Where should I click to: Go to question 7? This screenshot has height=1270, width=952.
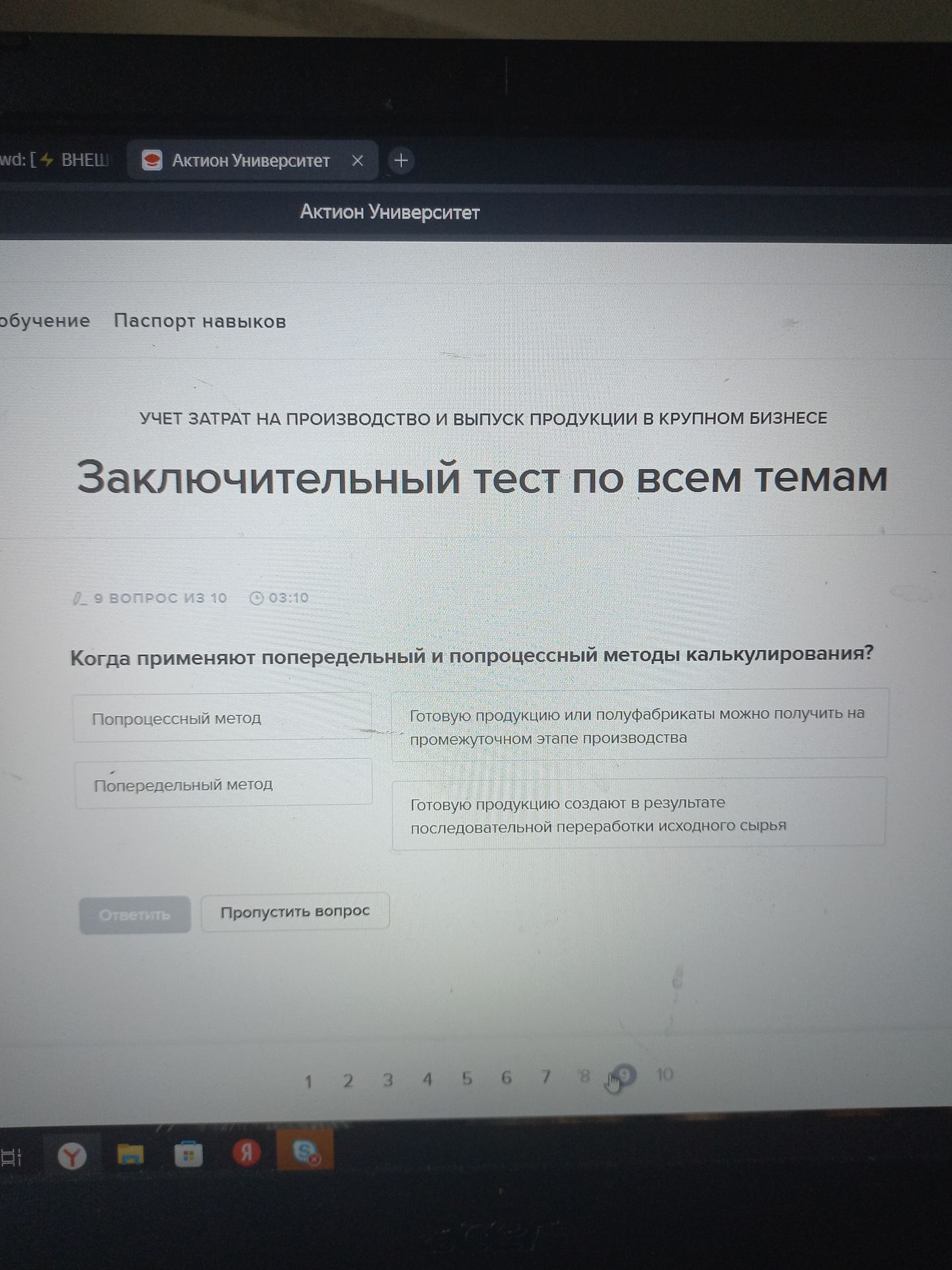(545, 1078)
